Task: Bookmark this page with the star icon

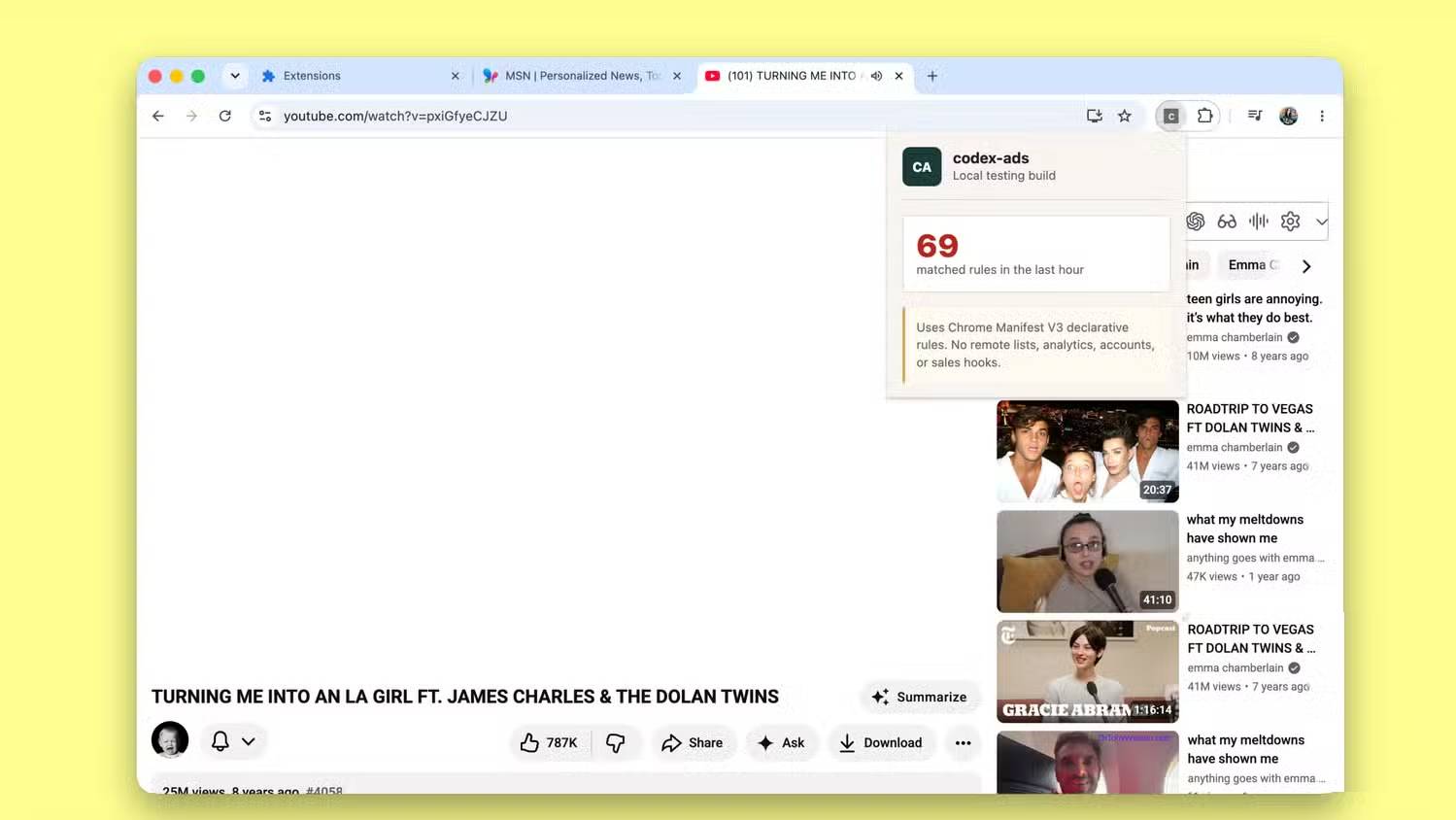Action: point(1125,116)
